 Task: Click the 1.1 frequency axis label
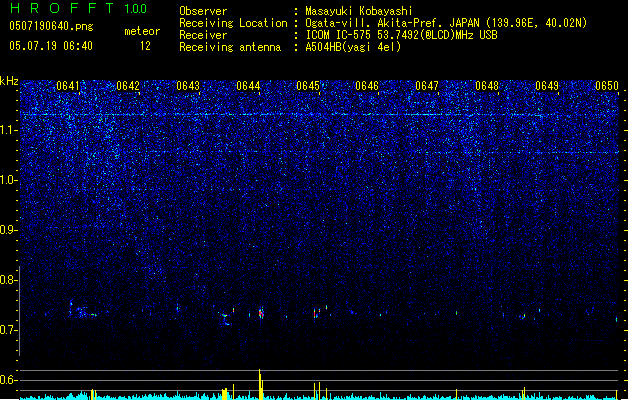tap(8, 130)
